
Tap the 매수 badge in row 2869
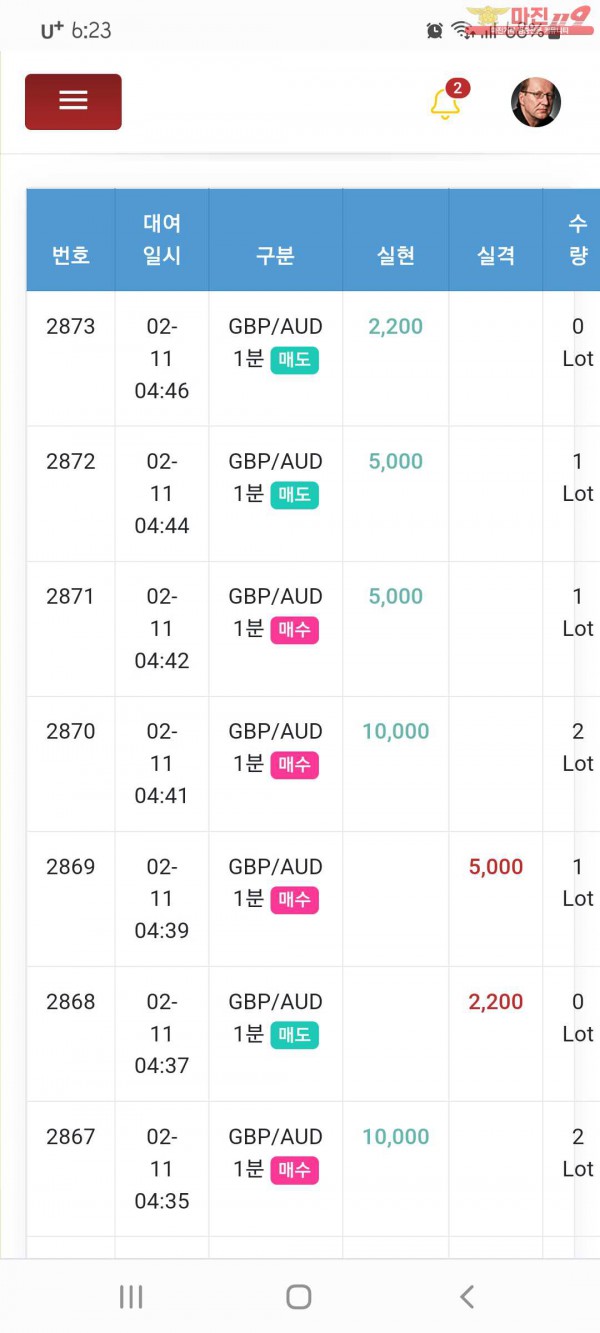click(x=294, y=900)
